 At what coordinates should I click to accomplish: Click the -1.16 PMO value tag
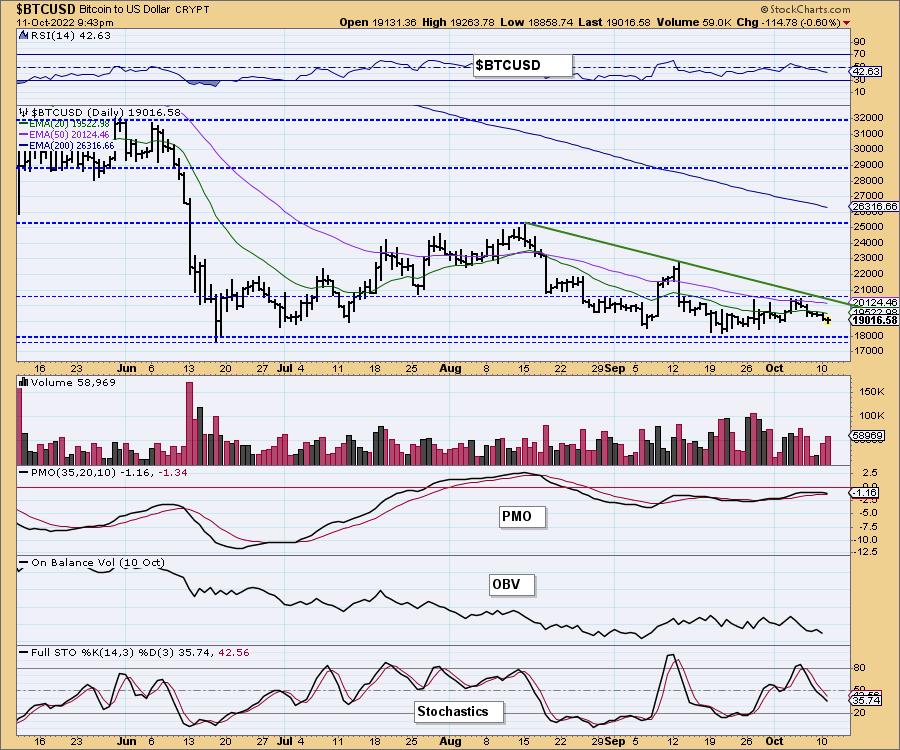coord(864,492)
